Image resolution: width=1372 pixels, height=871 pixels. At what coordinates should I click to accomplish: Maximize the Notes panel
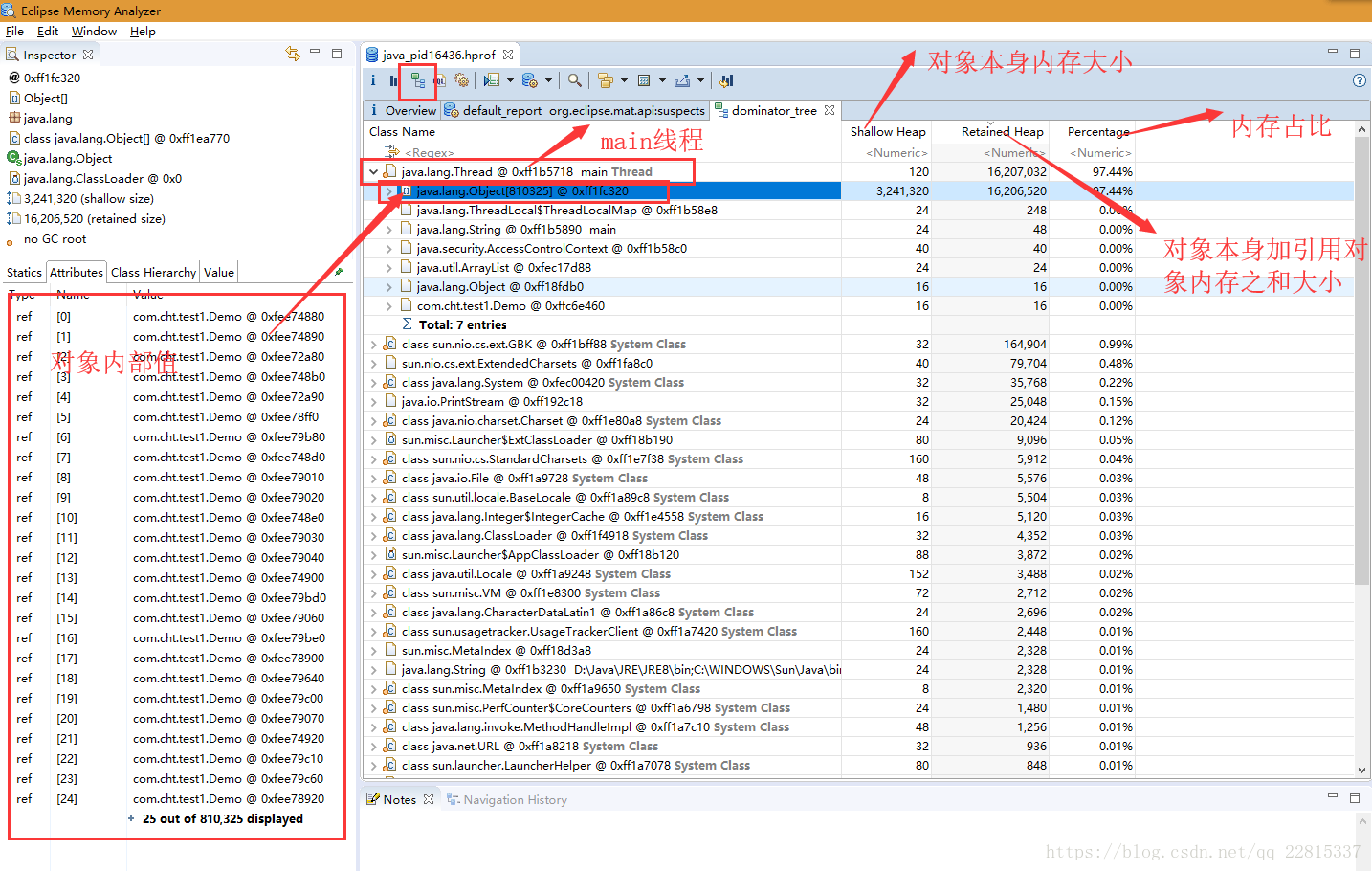[x=1355, y=797]
